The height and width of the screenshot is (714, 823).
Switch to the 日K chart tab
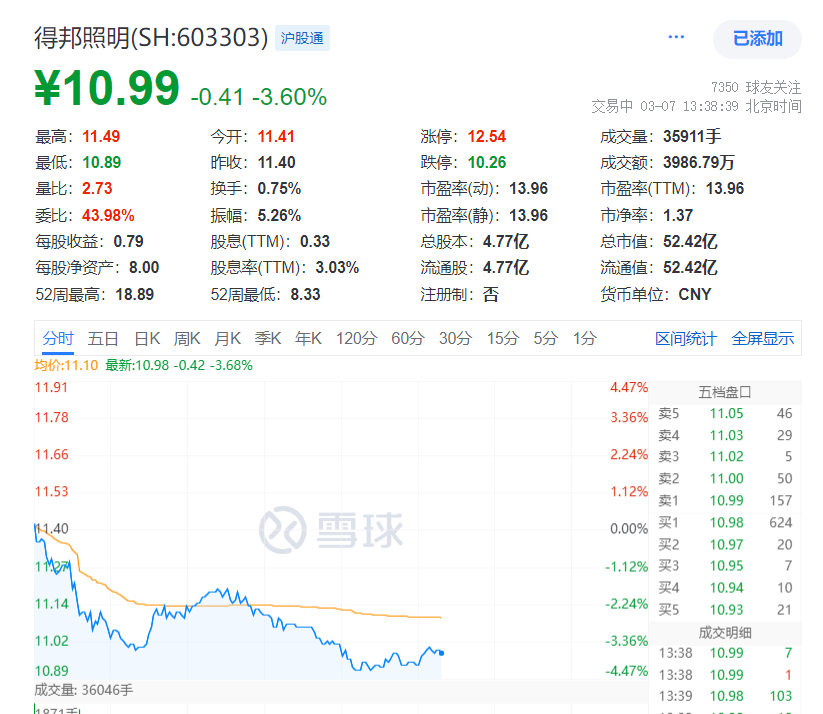pos(147,338)
